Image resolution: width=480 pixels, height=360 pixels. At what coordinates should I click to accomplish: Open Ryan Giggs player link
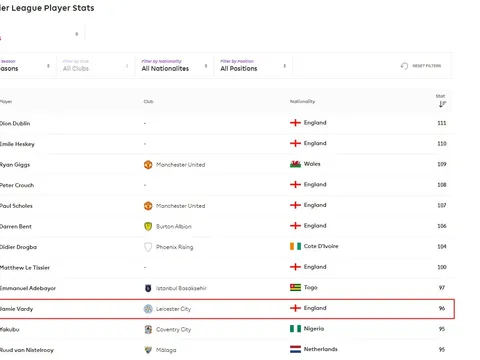coord(15,165)
